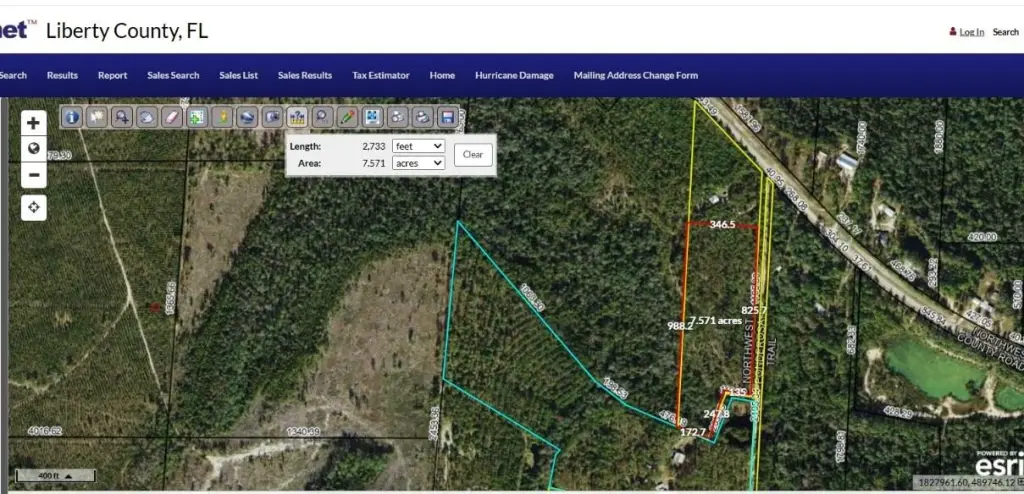Open the length units dropdown showing feet
The height and width of the screenshot is (494, 1024).
[x=418, y=146]
